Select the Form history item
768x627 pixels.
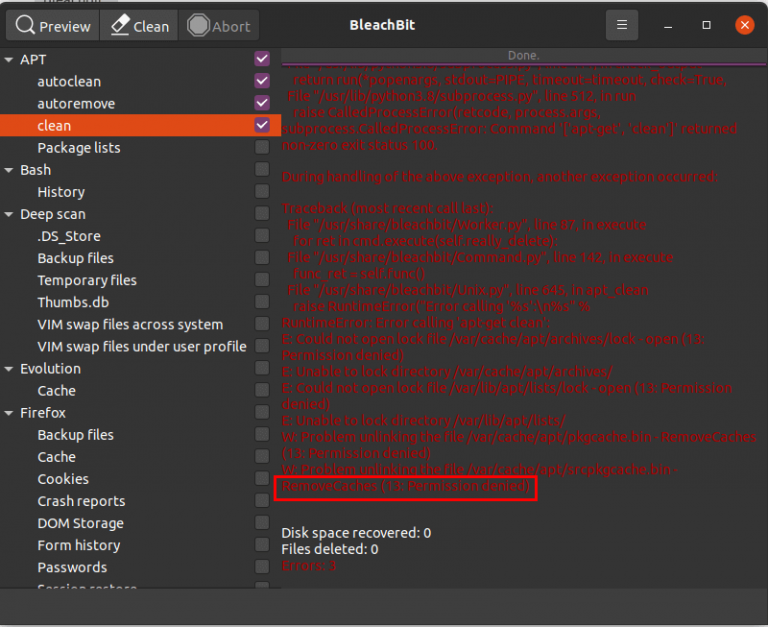click(79, 545)
